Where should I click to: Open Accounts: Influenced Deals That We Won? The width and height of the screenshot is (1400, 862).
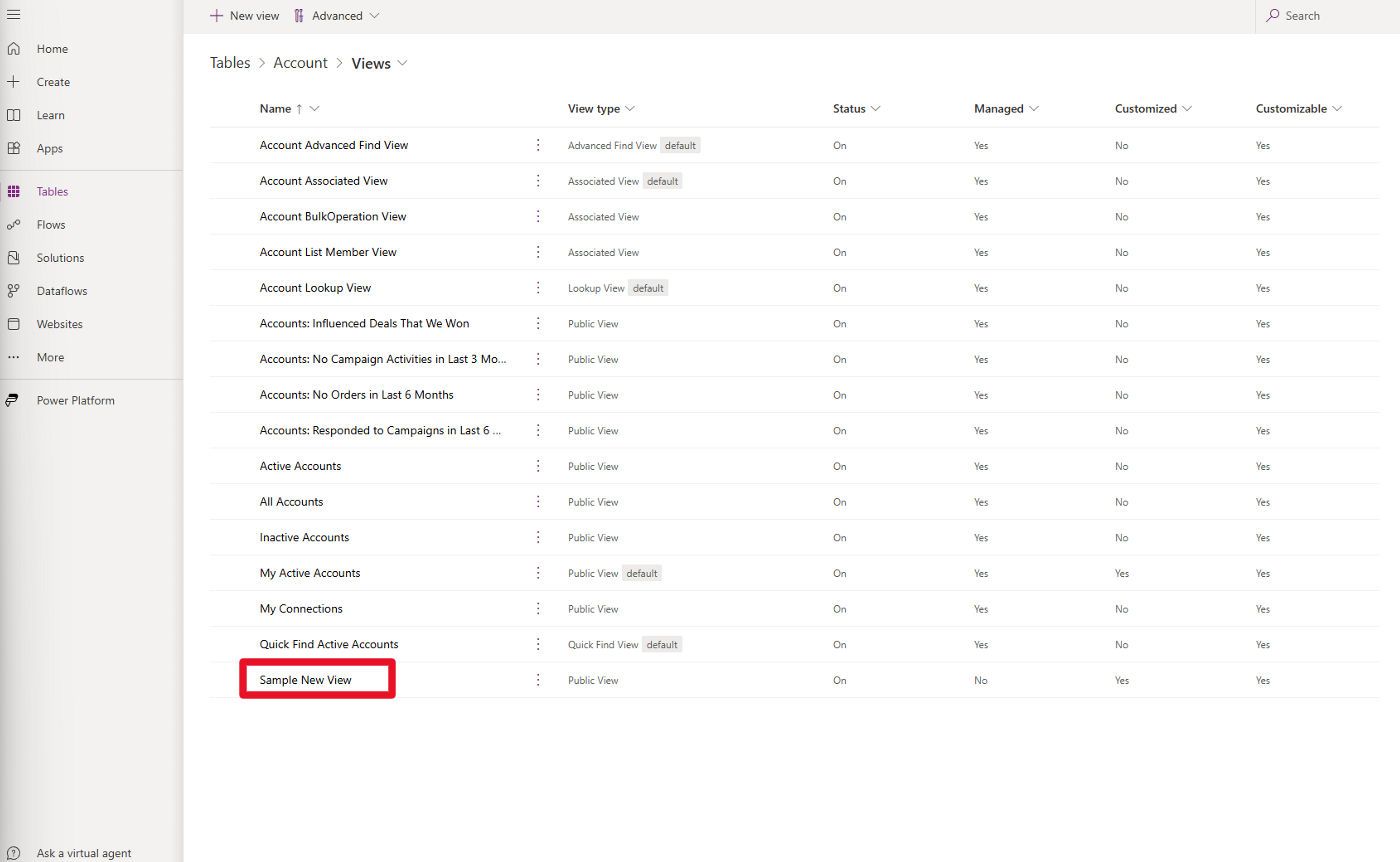(x=364, y=323)
